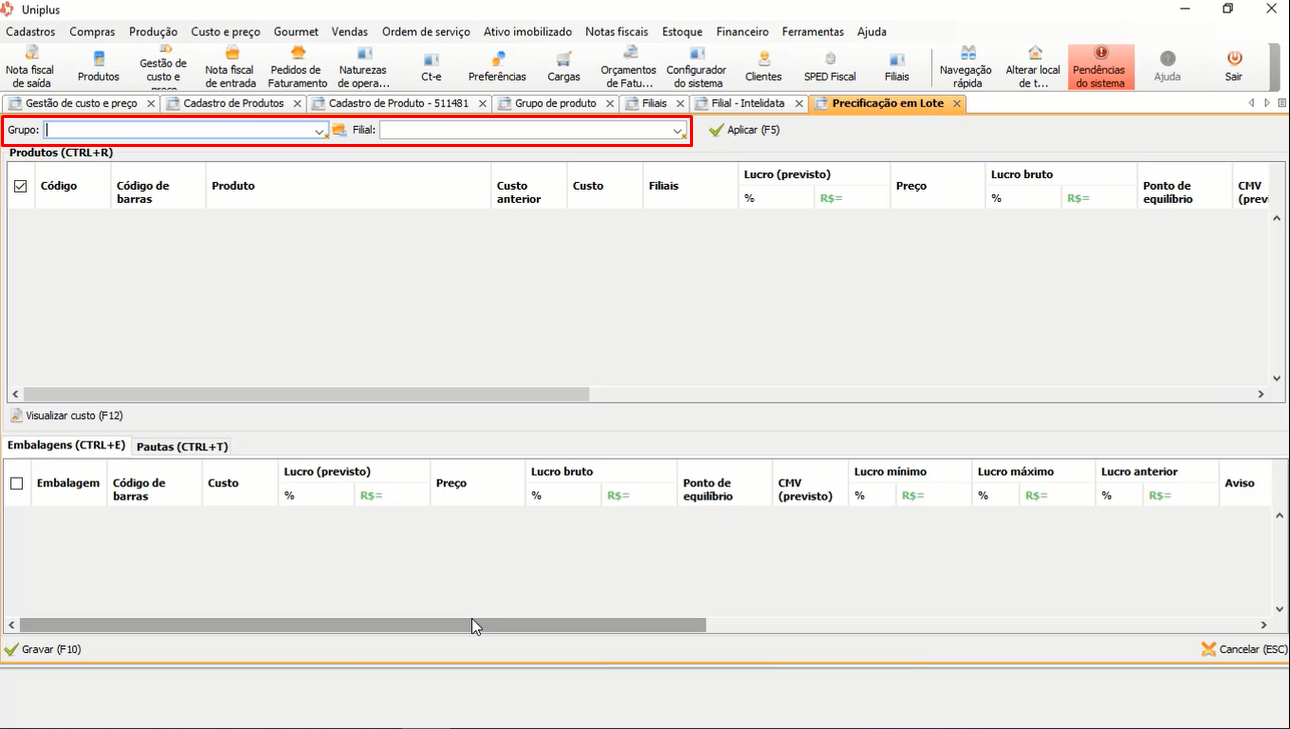Image resolution: width=1290 pixels, height=729 pixels.
Task: Open Orçamentos de Faturamento toolbar icon
Action: pyautogui.click(x=629, y=67)
